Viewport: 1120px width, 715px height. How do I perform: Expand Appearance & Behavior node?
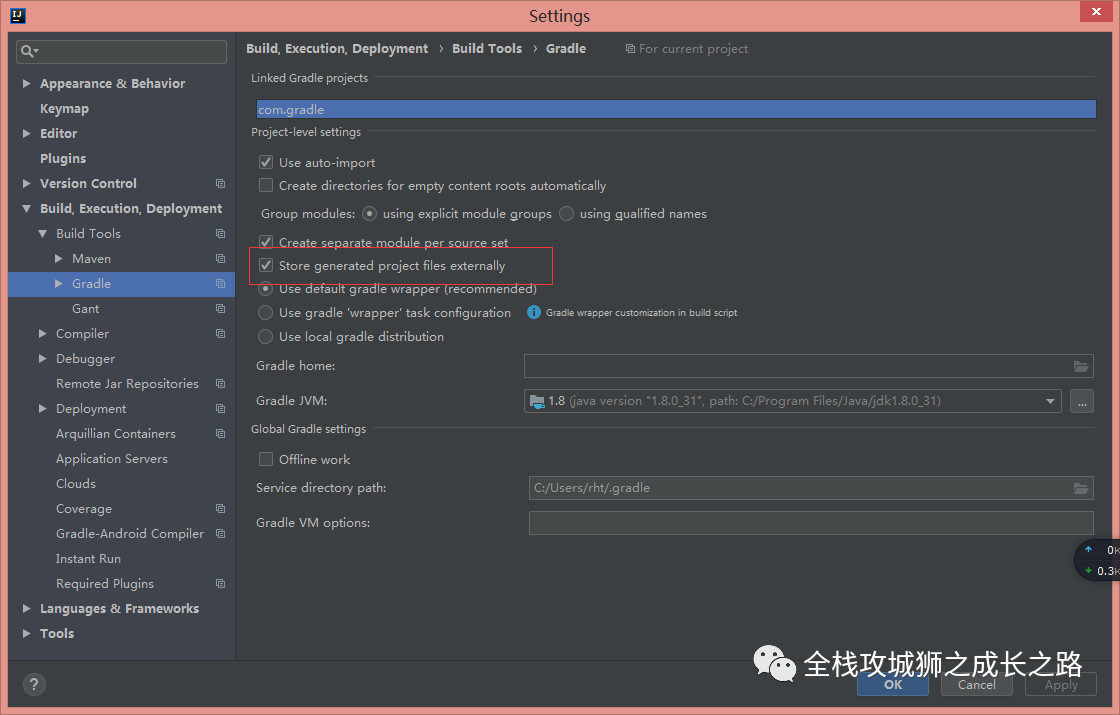tap(26, 84)
